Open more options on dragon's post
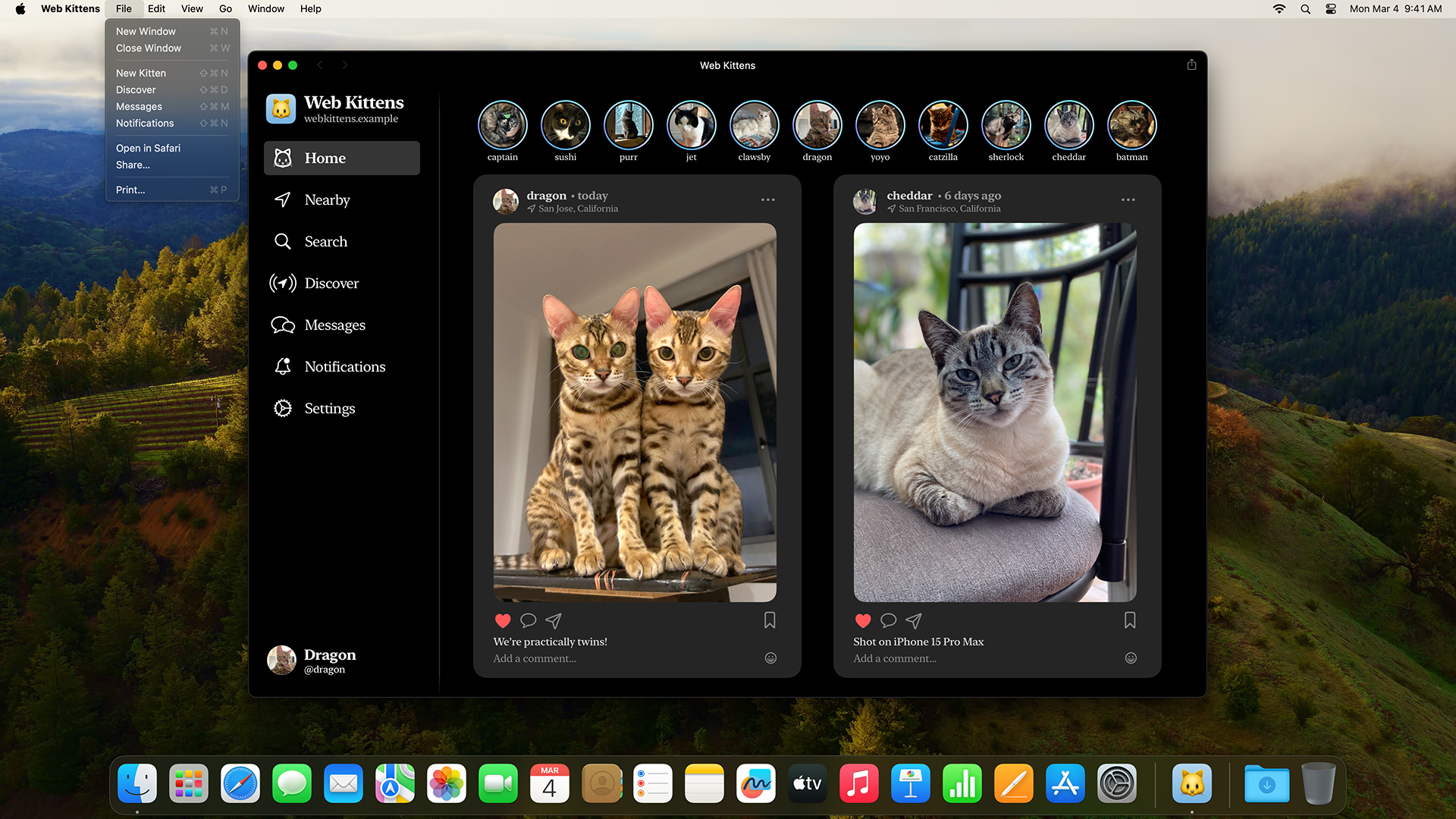 767,199
